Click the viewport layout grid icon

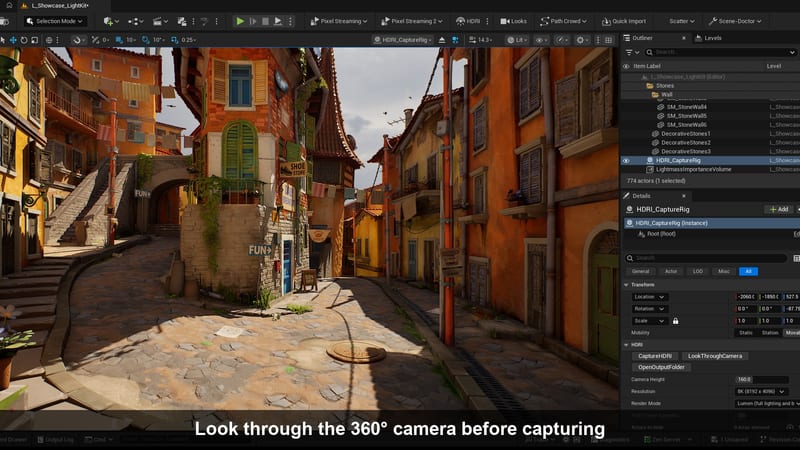pos(609,39)
